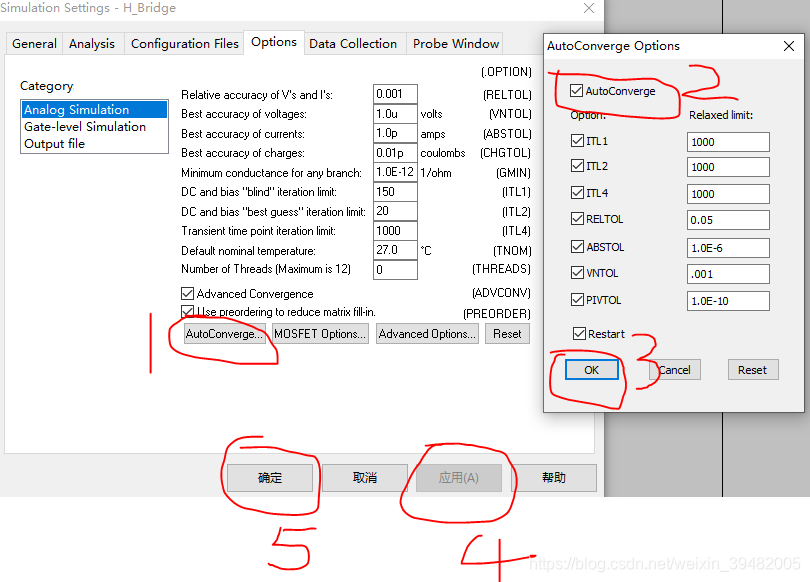Edit ABSTOL relaxed limit 1.0E-6 field

[x=728, y=248]
